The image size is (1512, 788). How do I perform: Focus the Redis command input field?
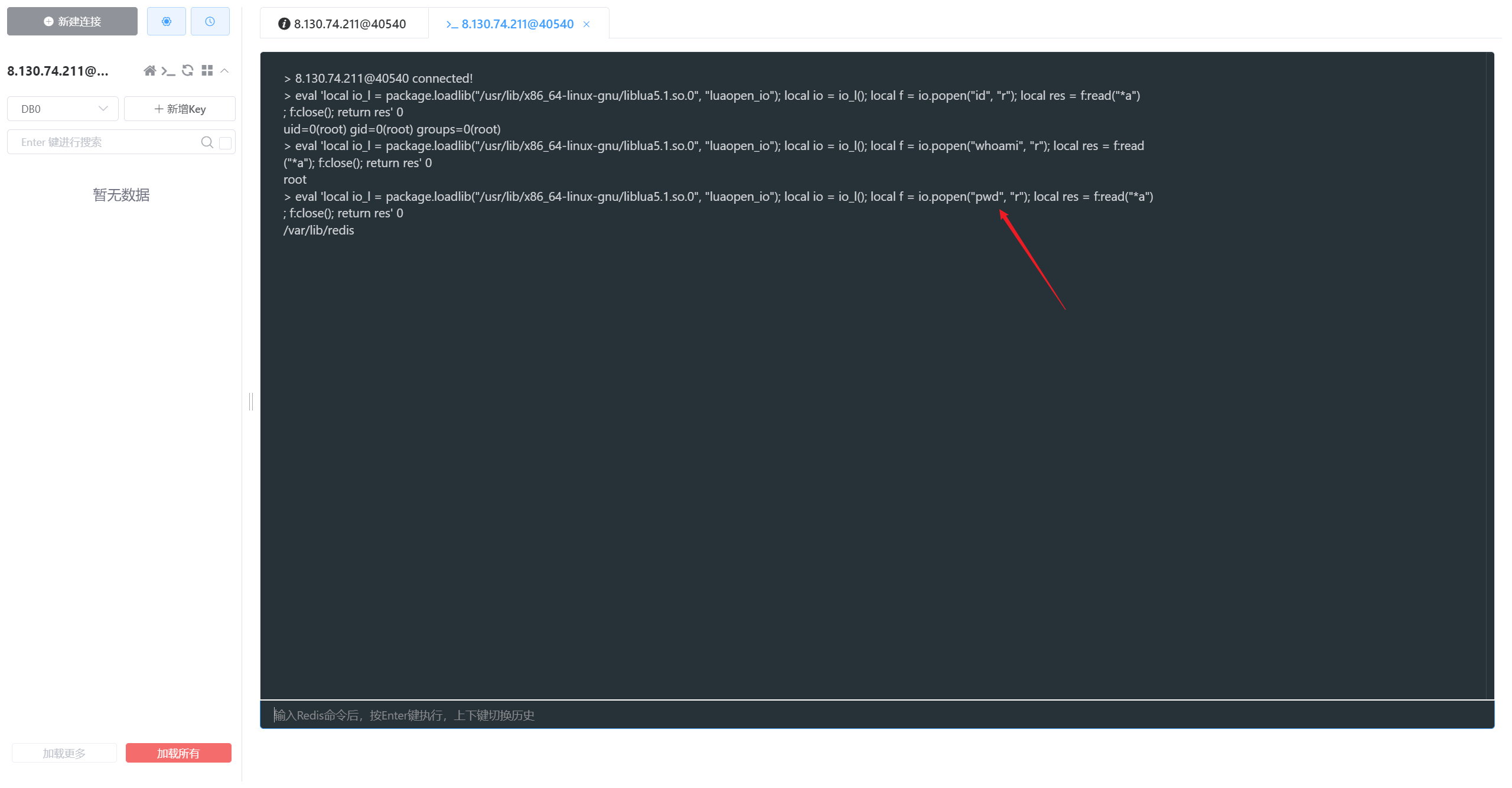point(876,715)
